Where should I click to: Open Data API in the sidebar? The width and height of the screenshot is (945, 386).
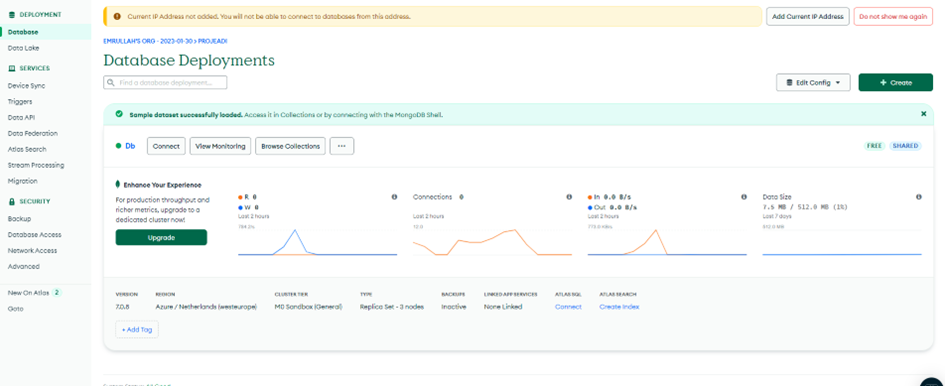[x=21, y=118]
